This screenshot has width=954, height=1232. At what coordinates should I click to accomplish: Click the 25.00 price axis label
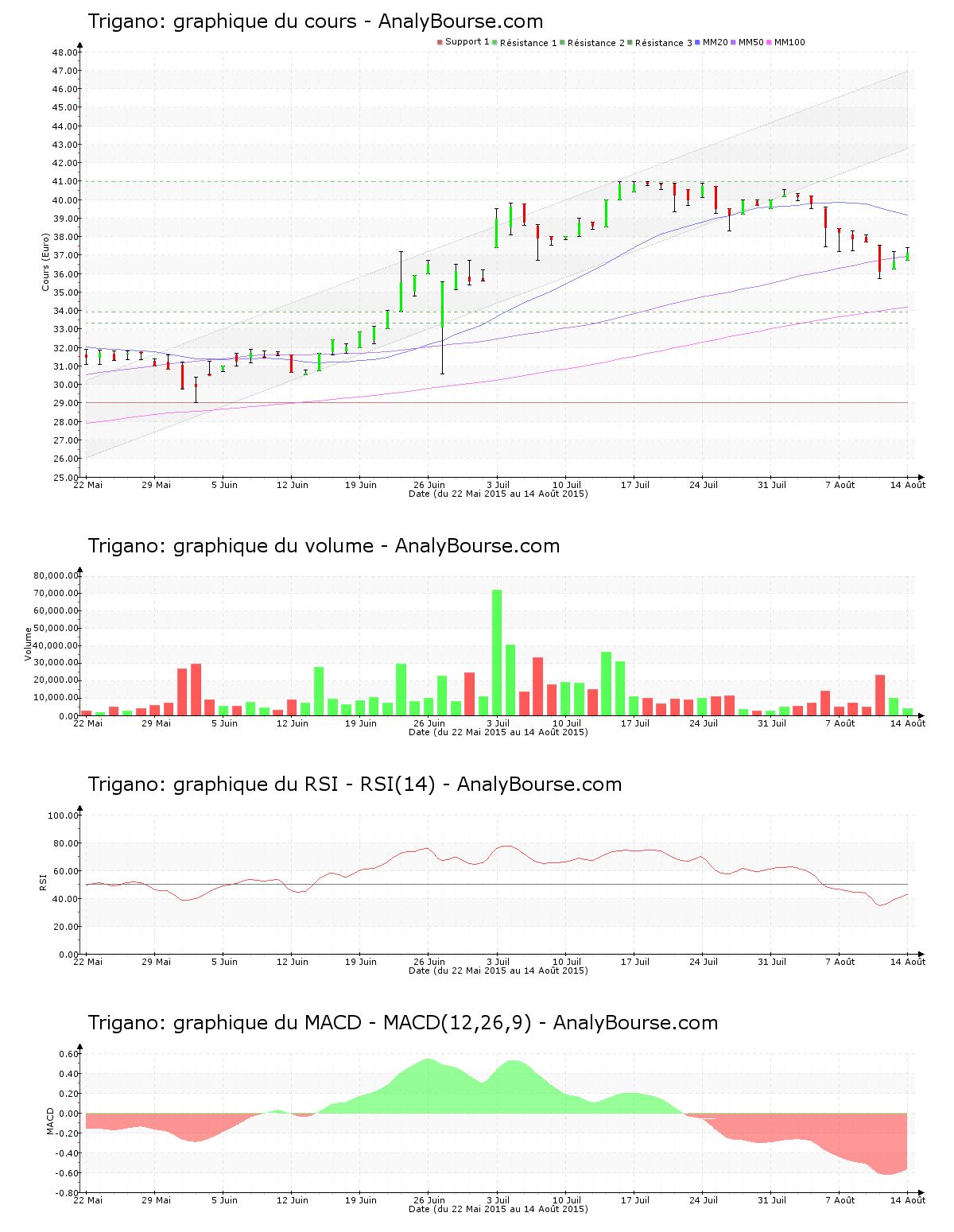click(x=65, y=477)
